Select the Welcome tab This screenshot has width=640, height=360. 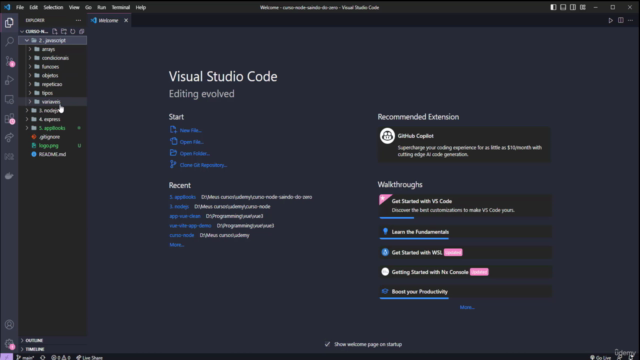(x=108, y=20)
